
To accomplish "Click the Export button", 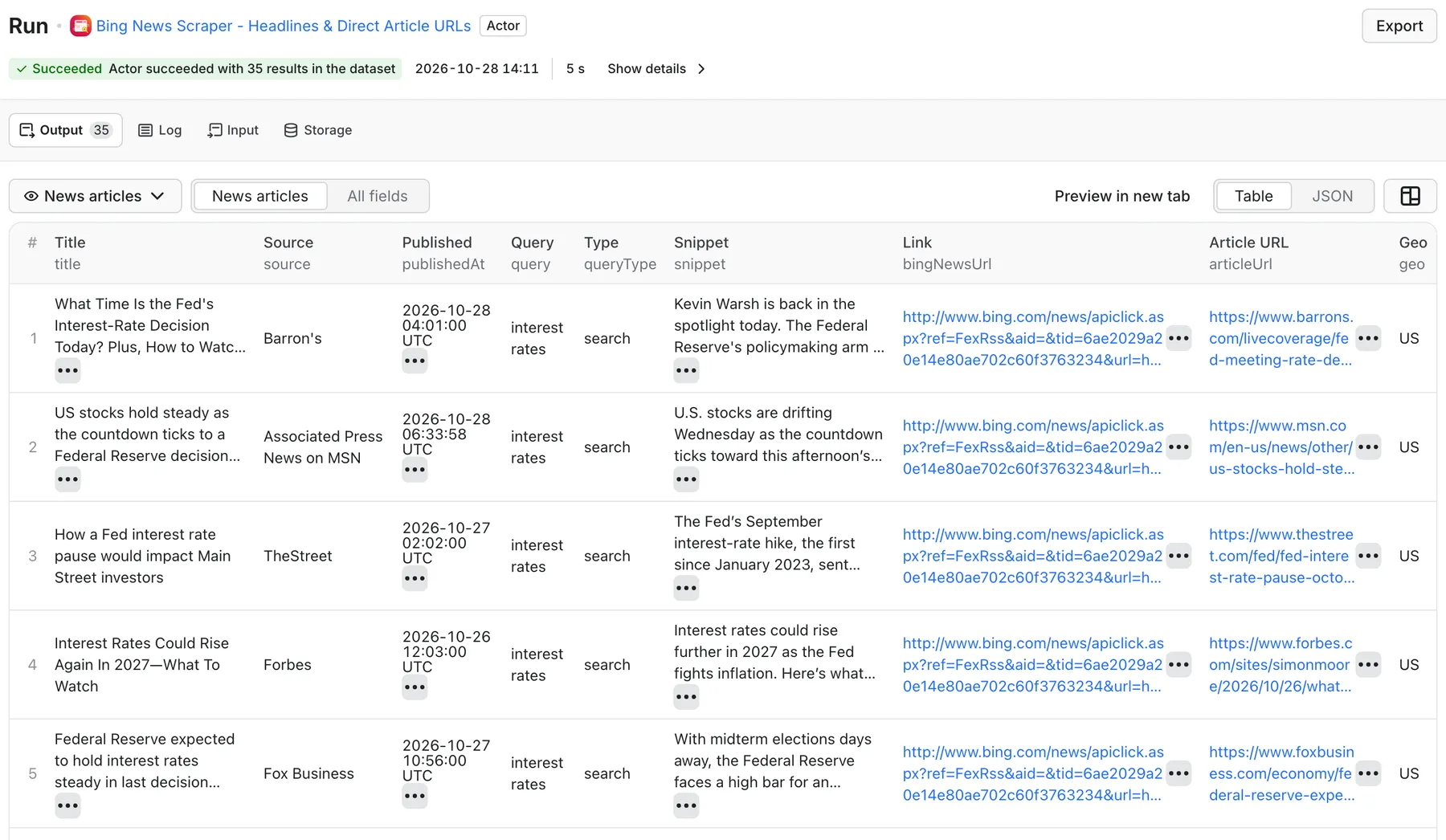I will click(x=1399, y=26).
